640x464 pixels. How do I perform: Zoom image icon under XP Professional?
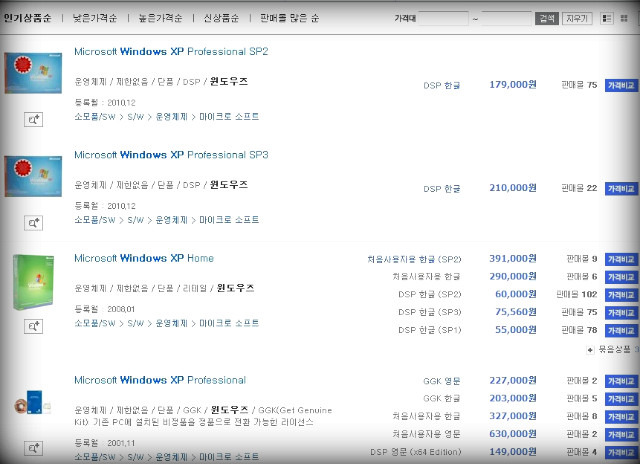point(33,448)
